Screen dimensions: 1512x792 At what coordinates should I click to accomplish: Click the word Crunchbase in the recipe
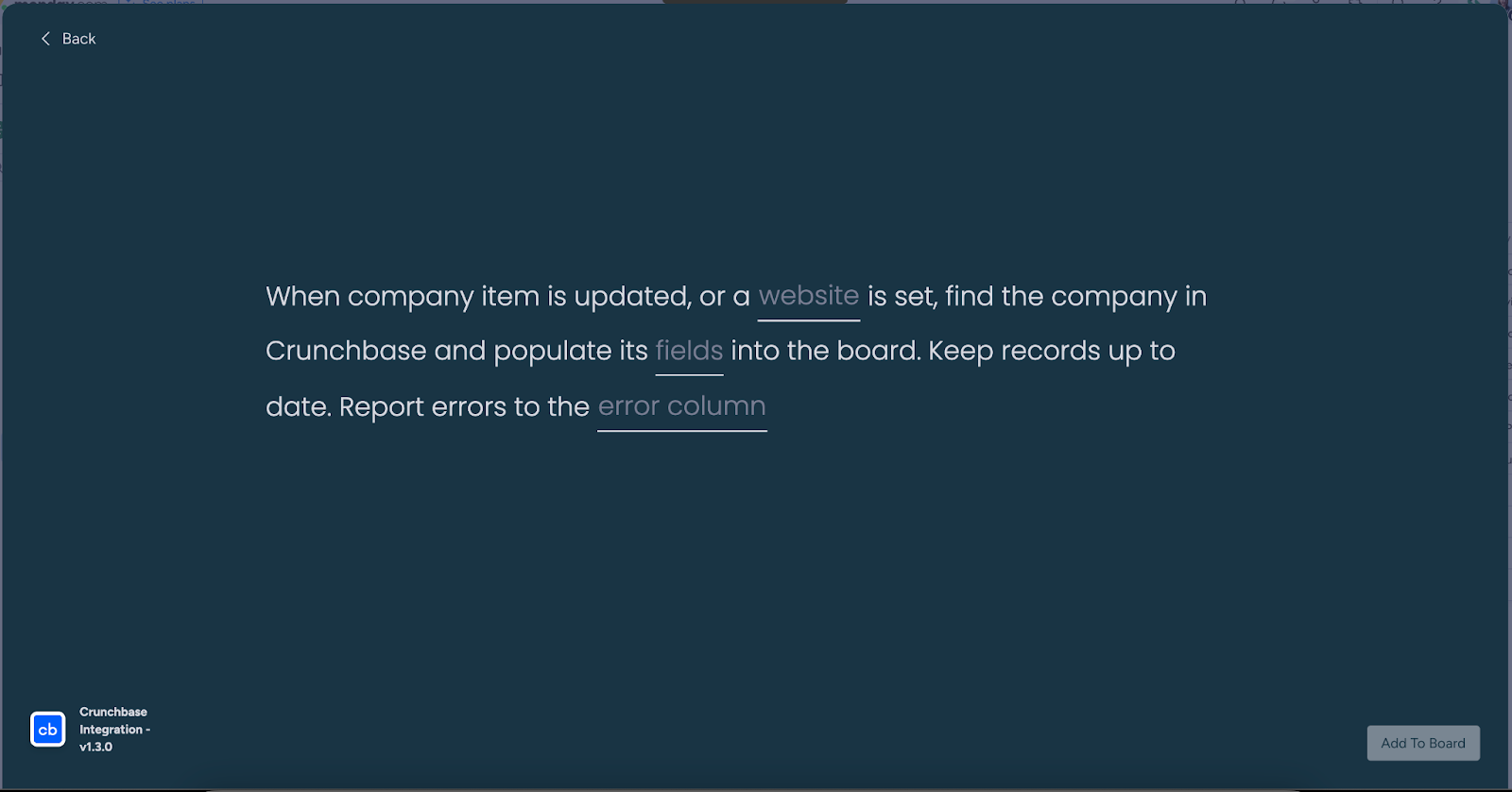[346, 352]
